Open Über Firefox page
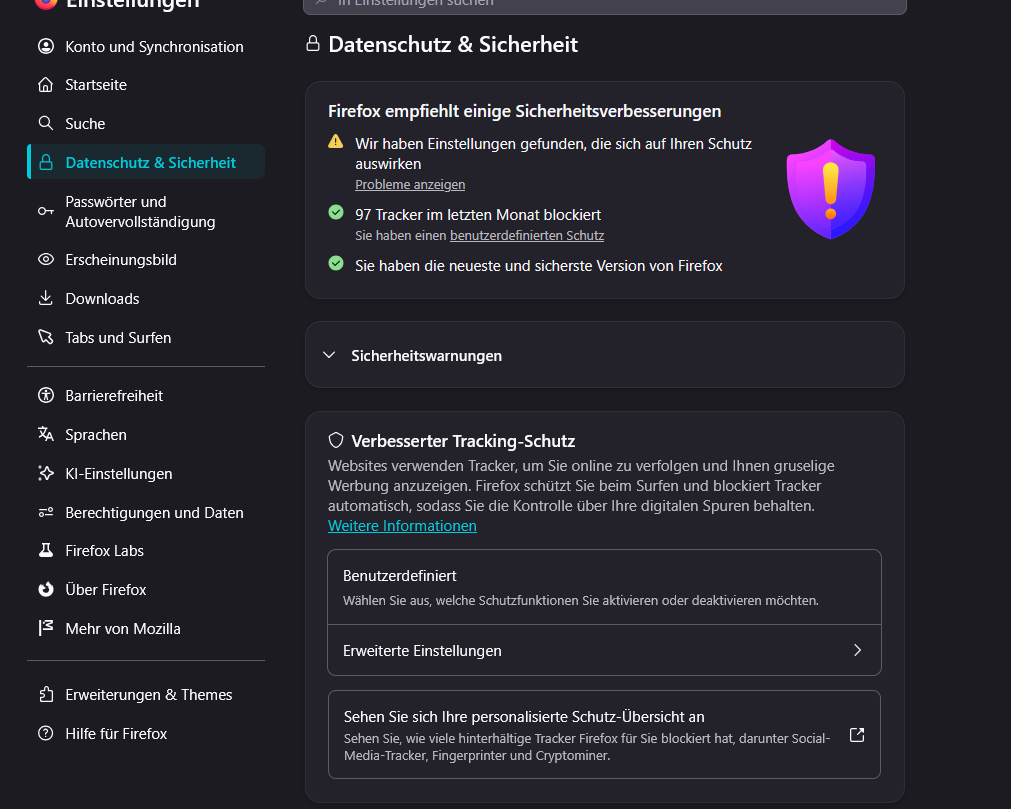The image size is (1011, 809). 146,589
